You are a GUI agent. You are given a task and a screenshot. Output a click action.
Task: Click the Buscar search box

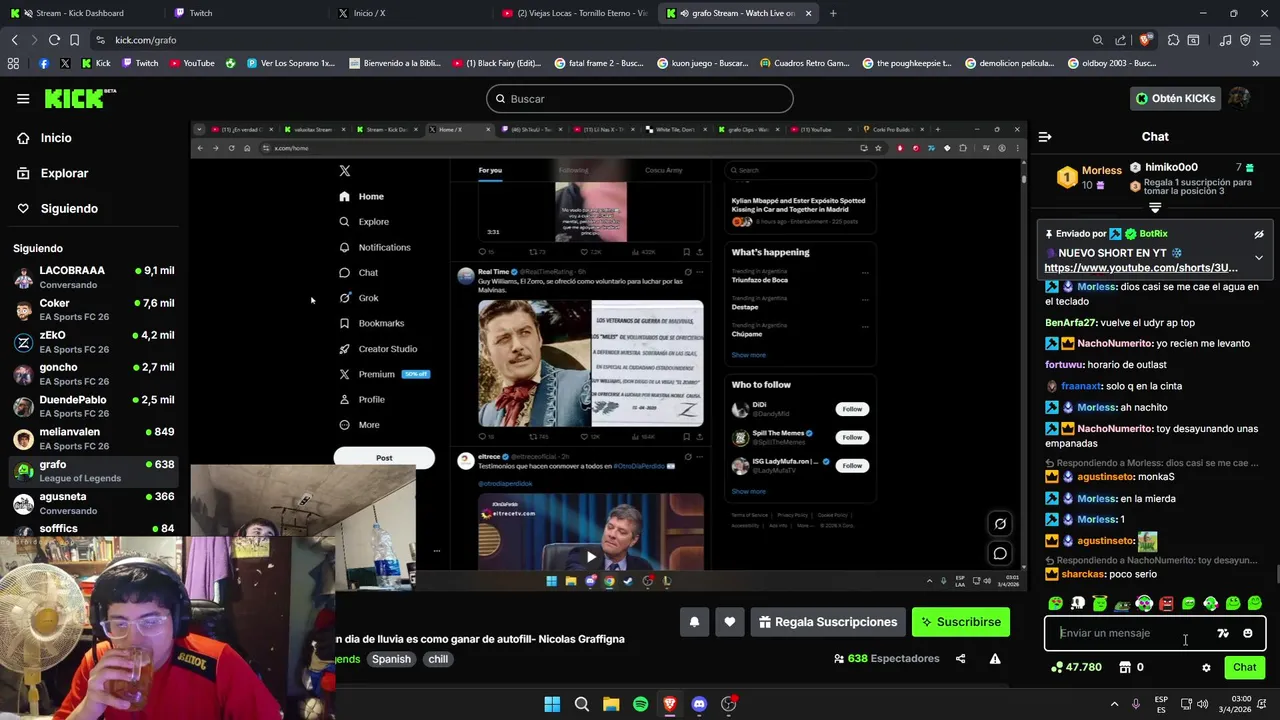click(x=640, y=99)
